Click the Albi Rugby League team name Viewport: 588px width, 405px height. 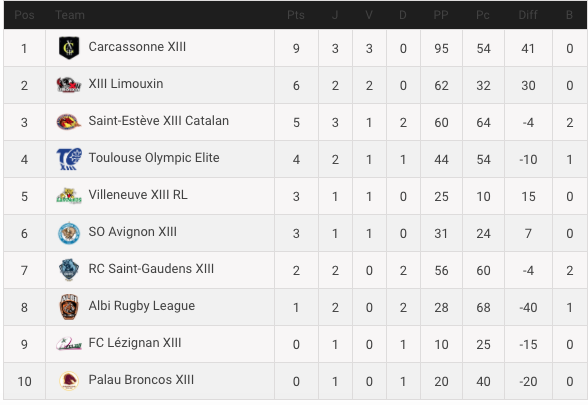coord(142,306)
